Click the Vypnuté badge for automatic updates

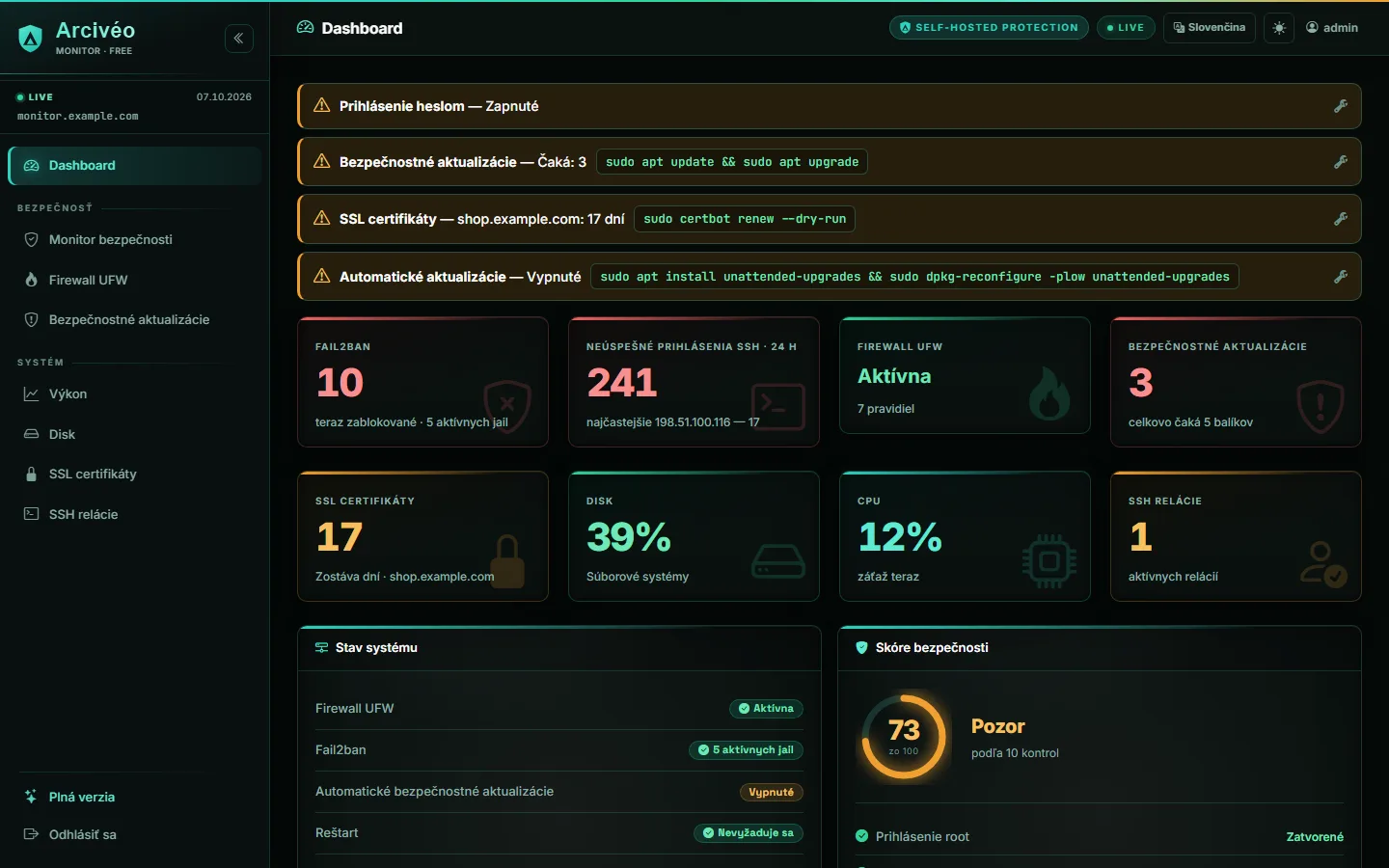click(x=771, y=792)
